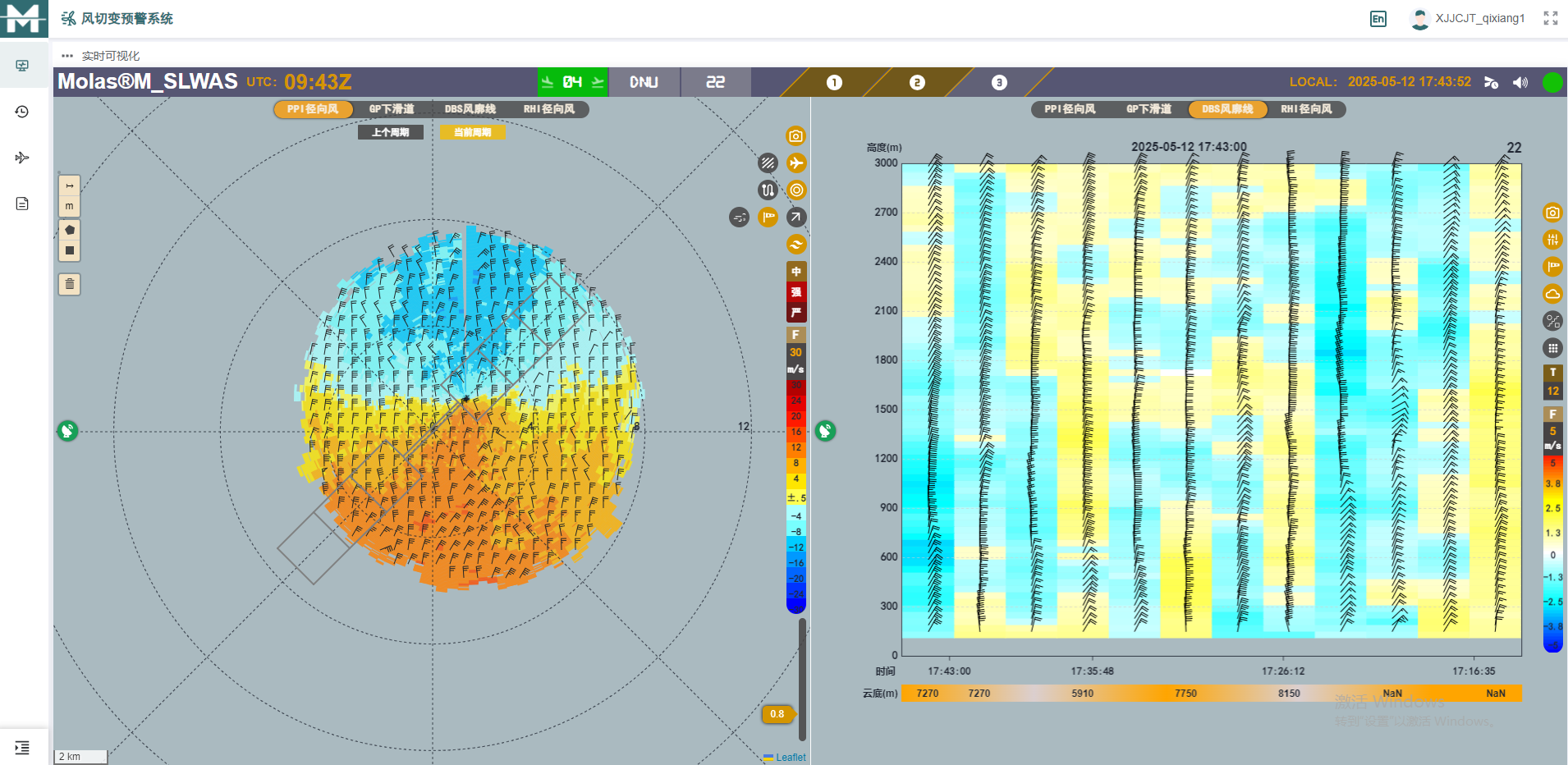
Task: Select the green runway 04 button
Action: coord(572,82)
